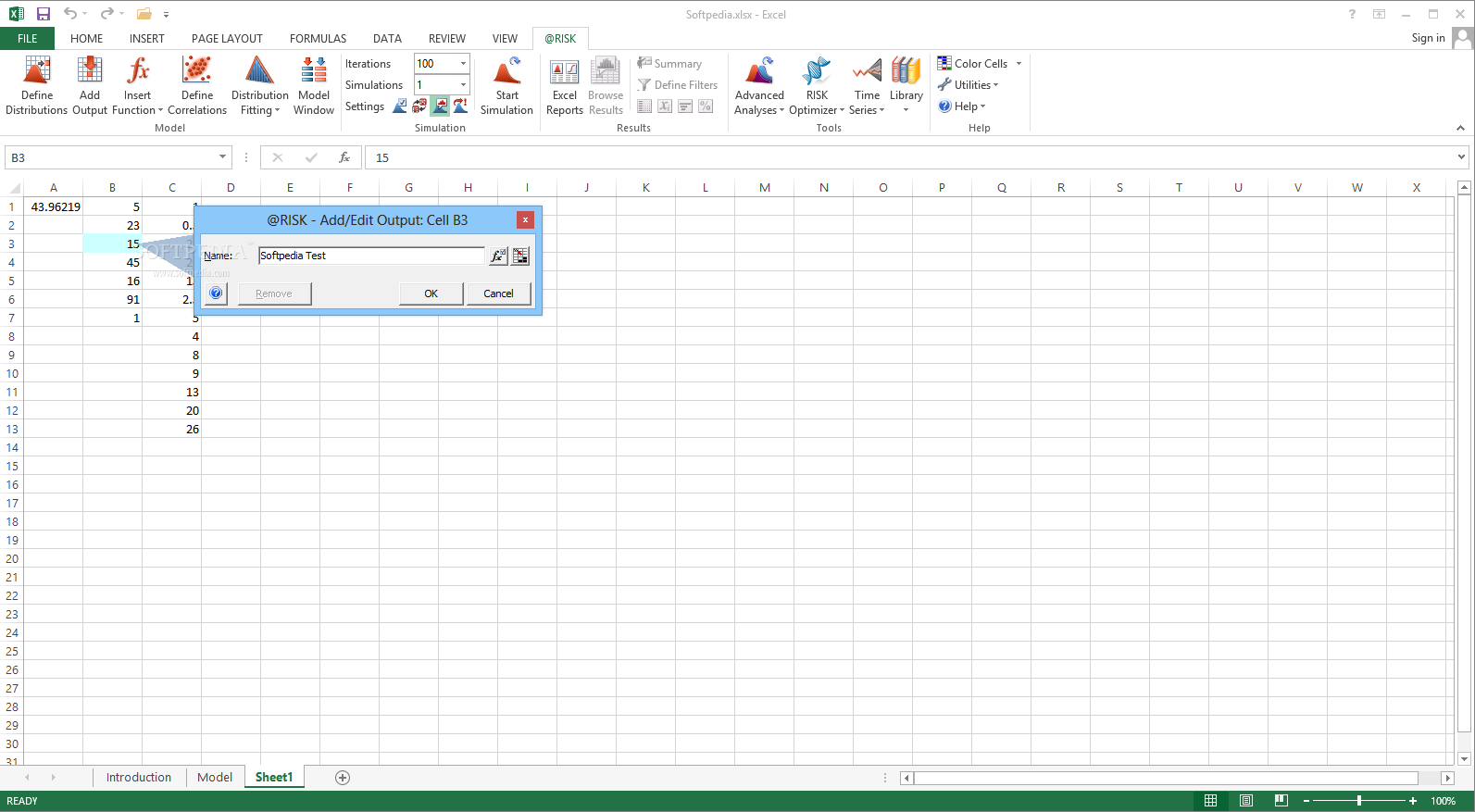Expand the Name Box dropdown
Screen dimensions: 1475x812
[222, 156]
